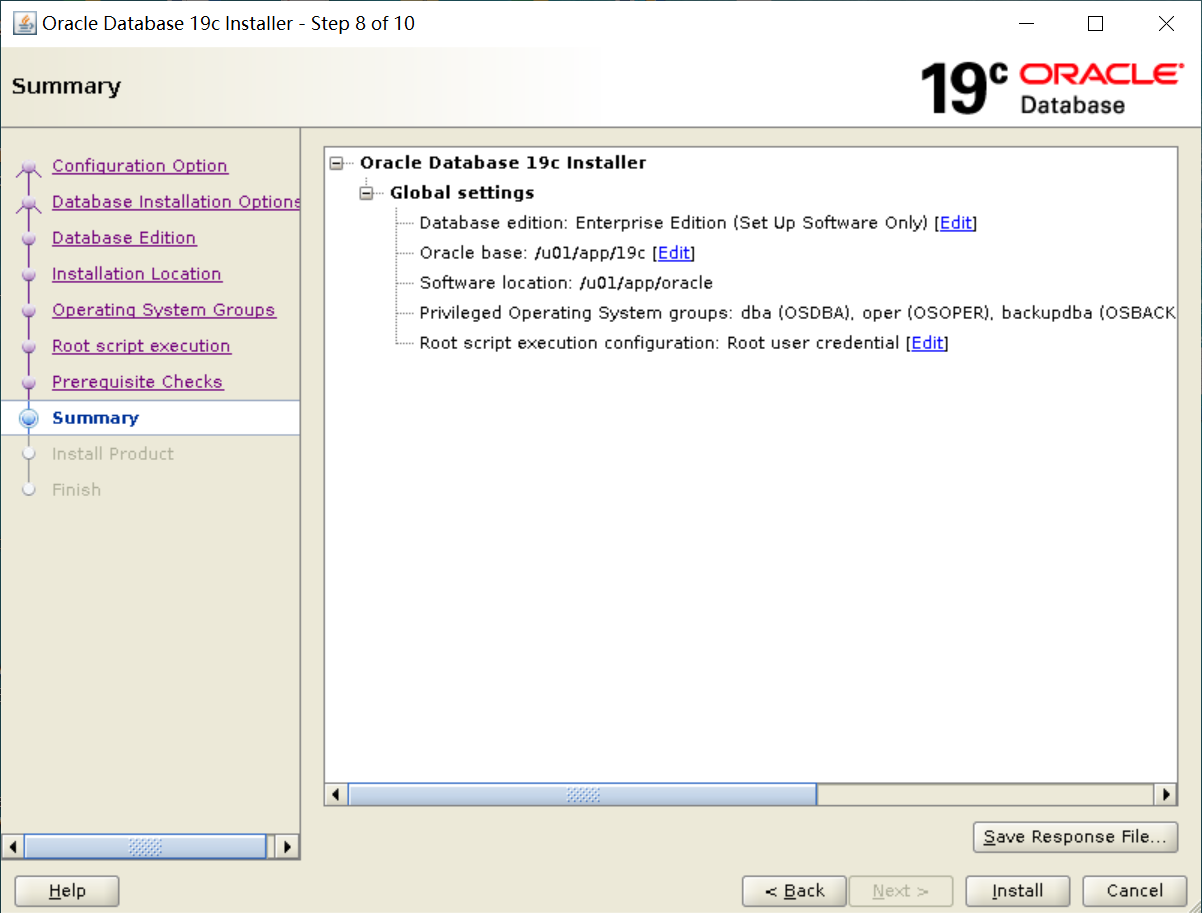Cancel the installation
The height and width of the screenshot is (913, 1202).
tap(1135, 891)
